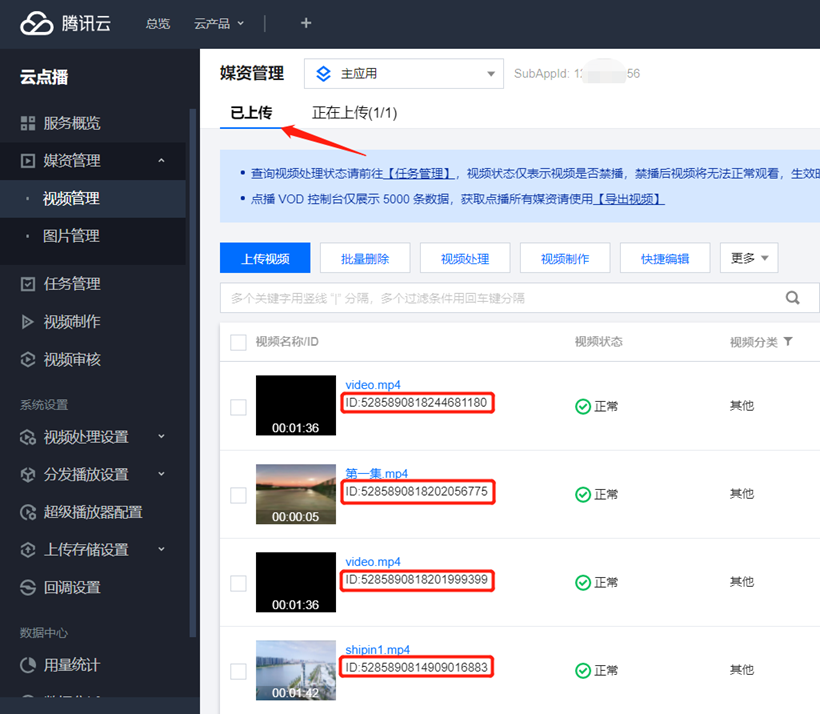Viewport: 820px width, 714px height.
Task: Click the 上传视频 upload button
Action: [264, 257]
